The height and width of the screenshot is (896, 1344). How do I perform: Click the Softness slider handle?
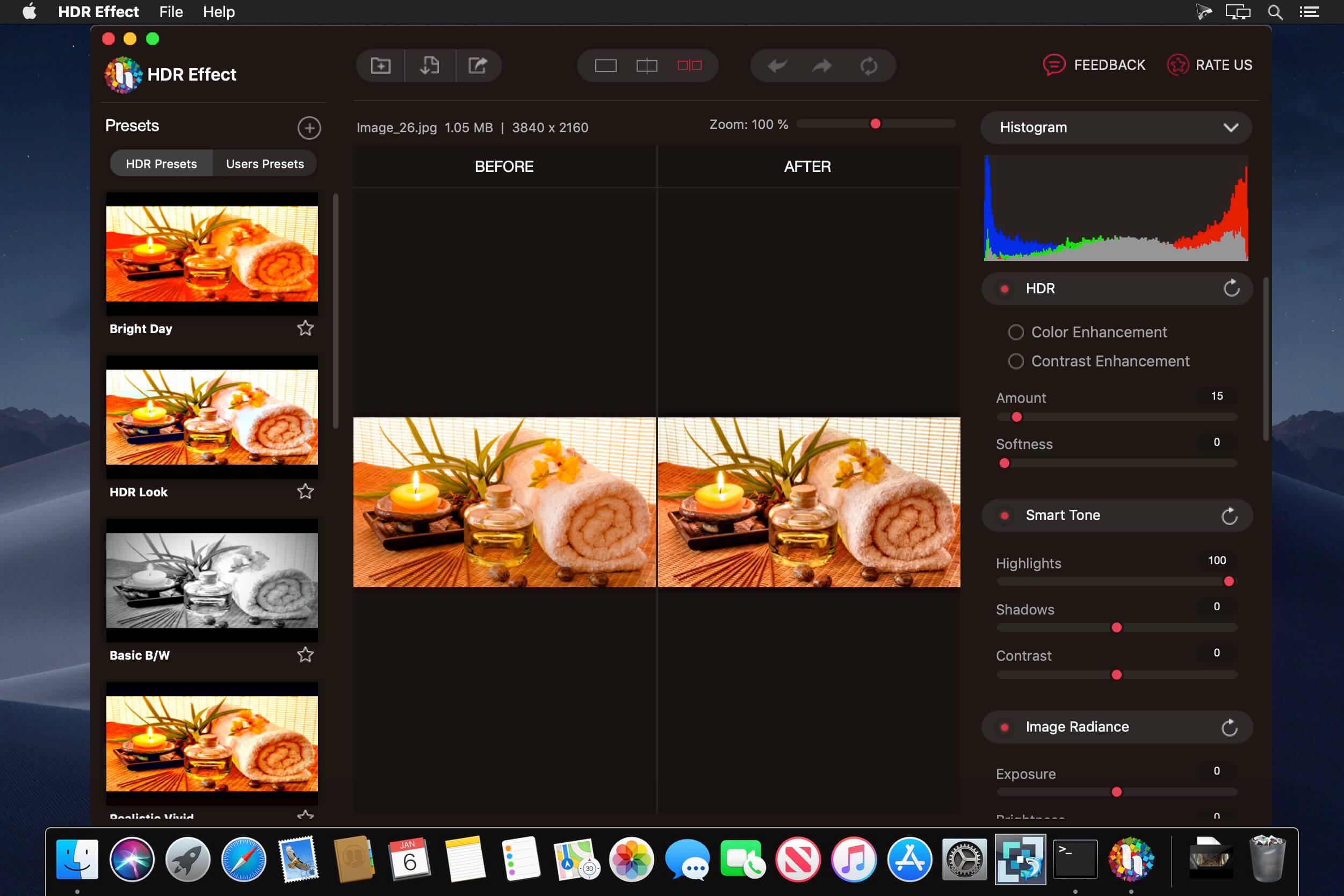[1005, 464]
